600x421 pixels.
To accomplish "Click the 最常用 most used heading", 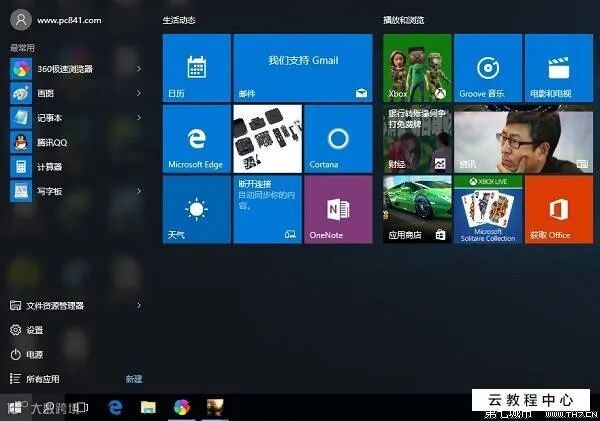I will click(22, 48).
